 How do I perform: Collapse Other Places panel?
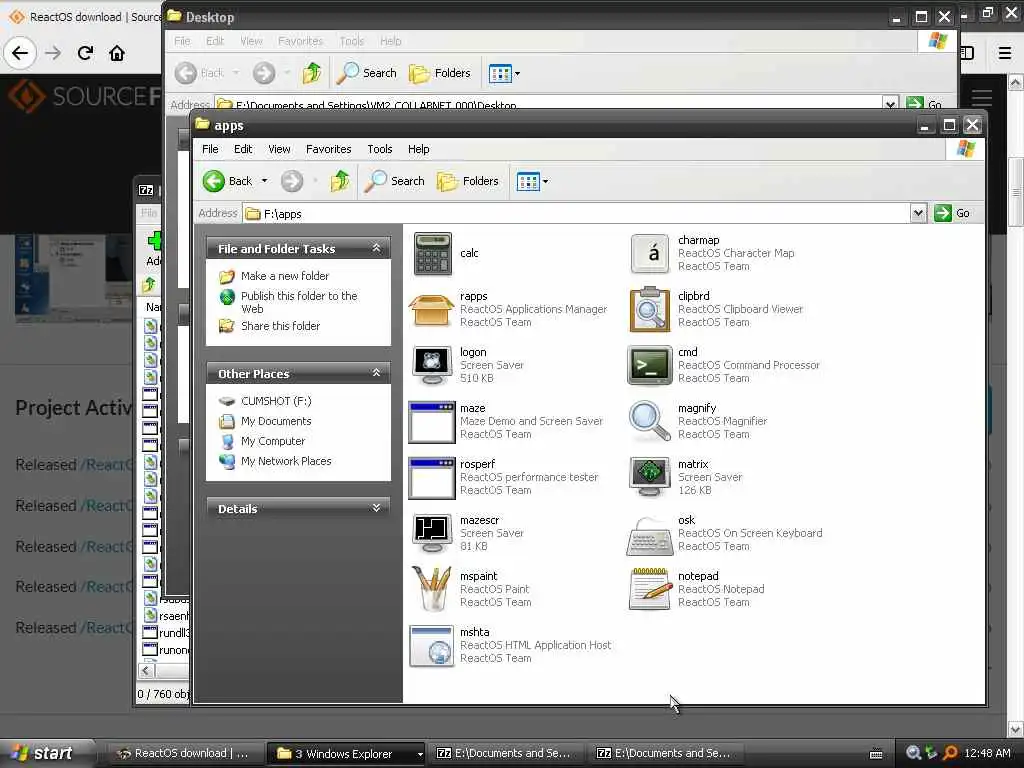pos(376,373)
